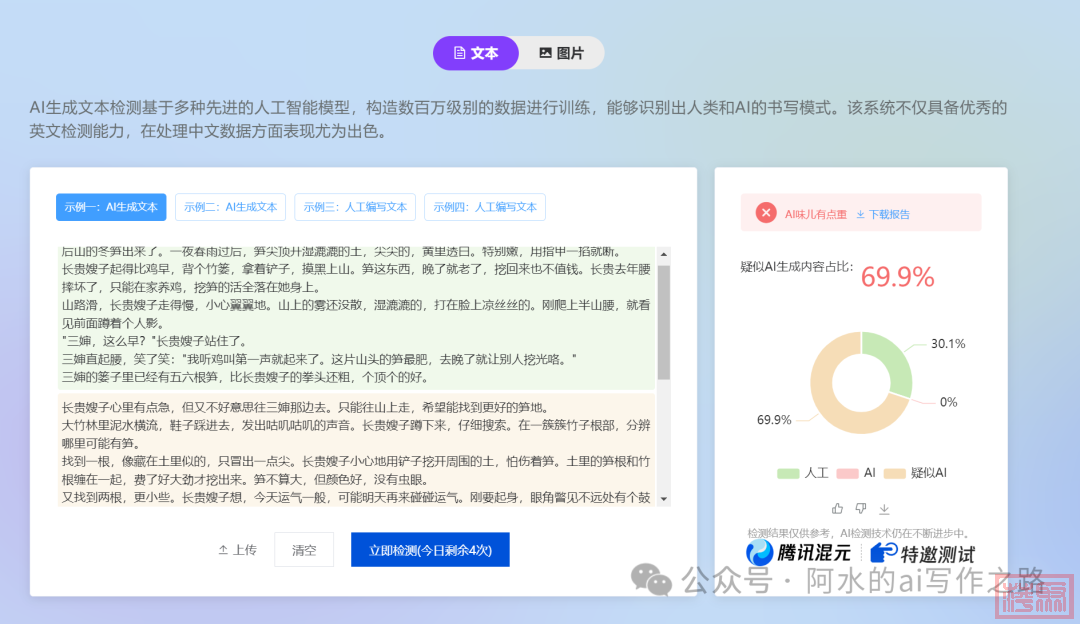Viewport: 1080px width, 624px height.
Task: Open the 下载报告 download link
Action: 882,214
